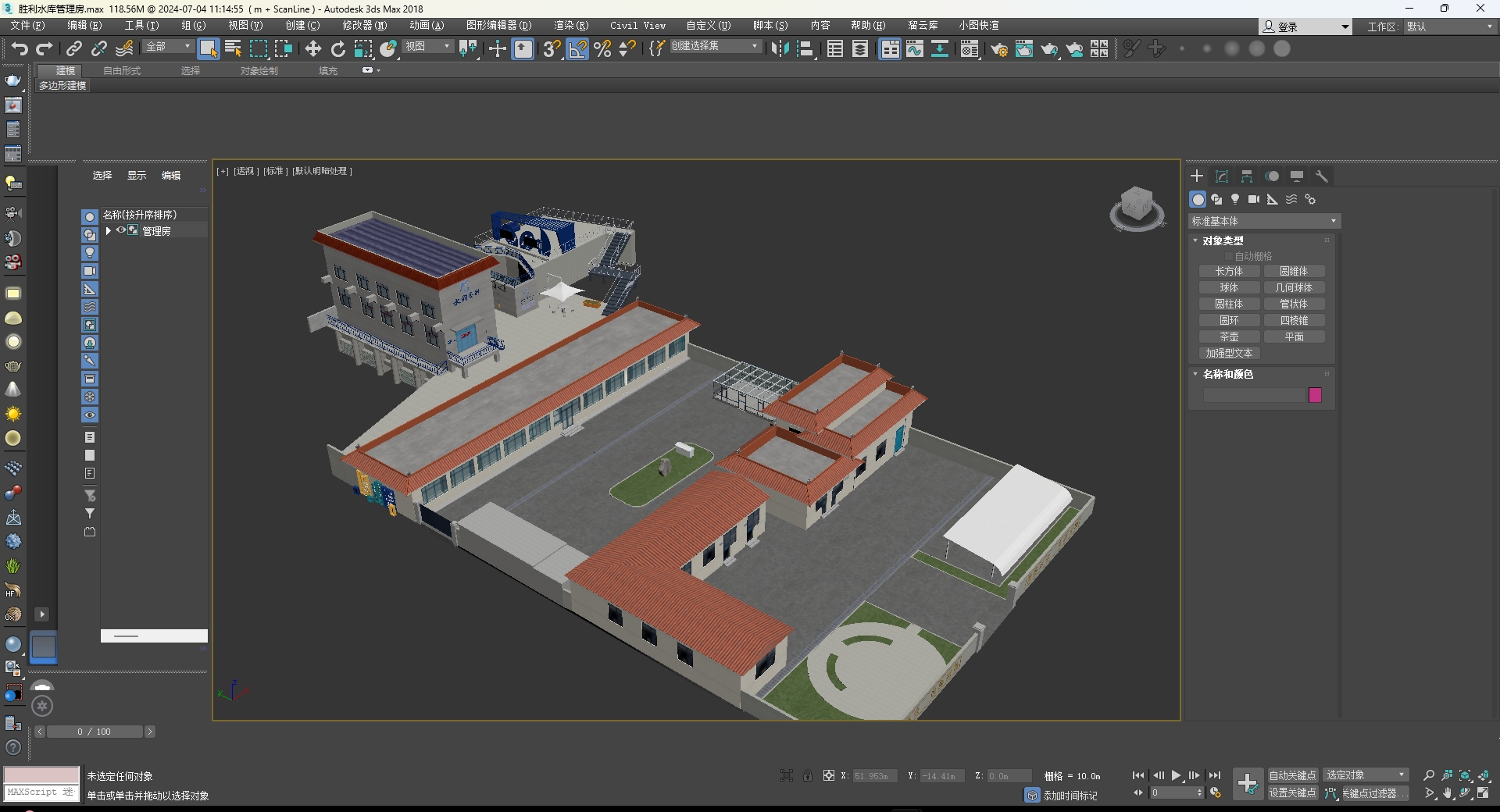Click the 长方体 primitive button
This screenshot has height=812, width=1500.
point(1229,272)
